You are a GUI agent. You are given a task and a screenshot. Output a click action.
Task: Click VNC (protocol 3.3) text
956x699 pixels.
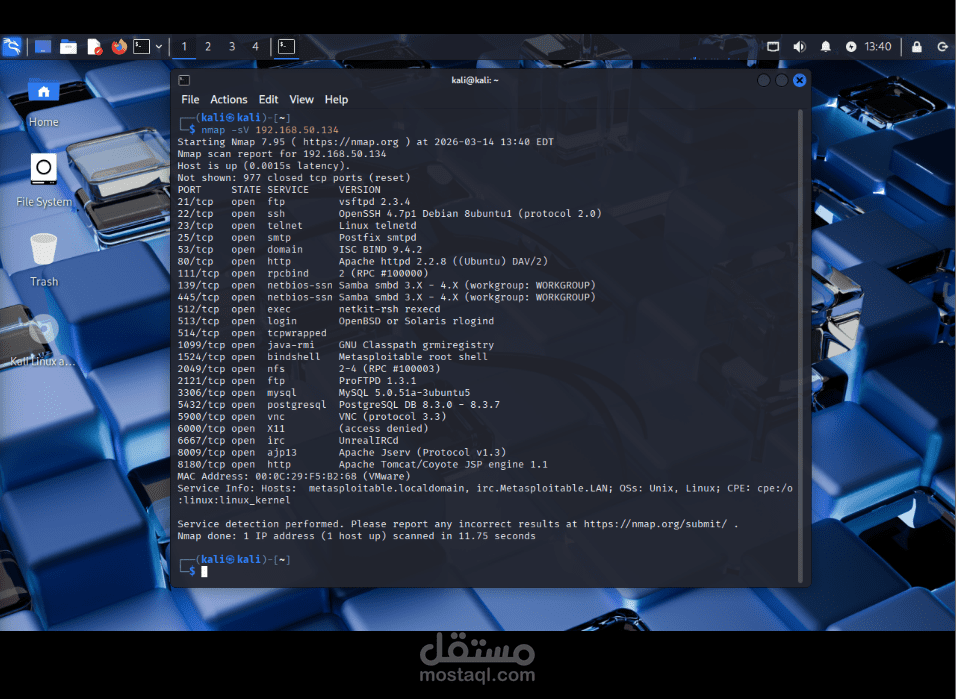click(x=393, y=417)
